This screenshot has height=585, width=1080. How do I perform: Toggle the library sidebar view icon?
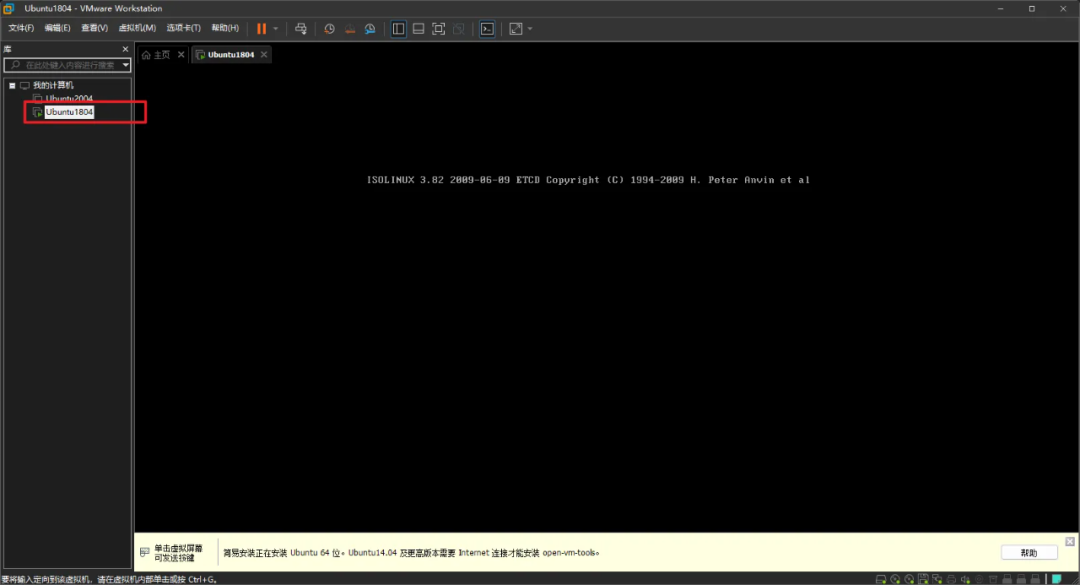398,28
